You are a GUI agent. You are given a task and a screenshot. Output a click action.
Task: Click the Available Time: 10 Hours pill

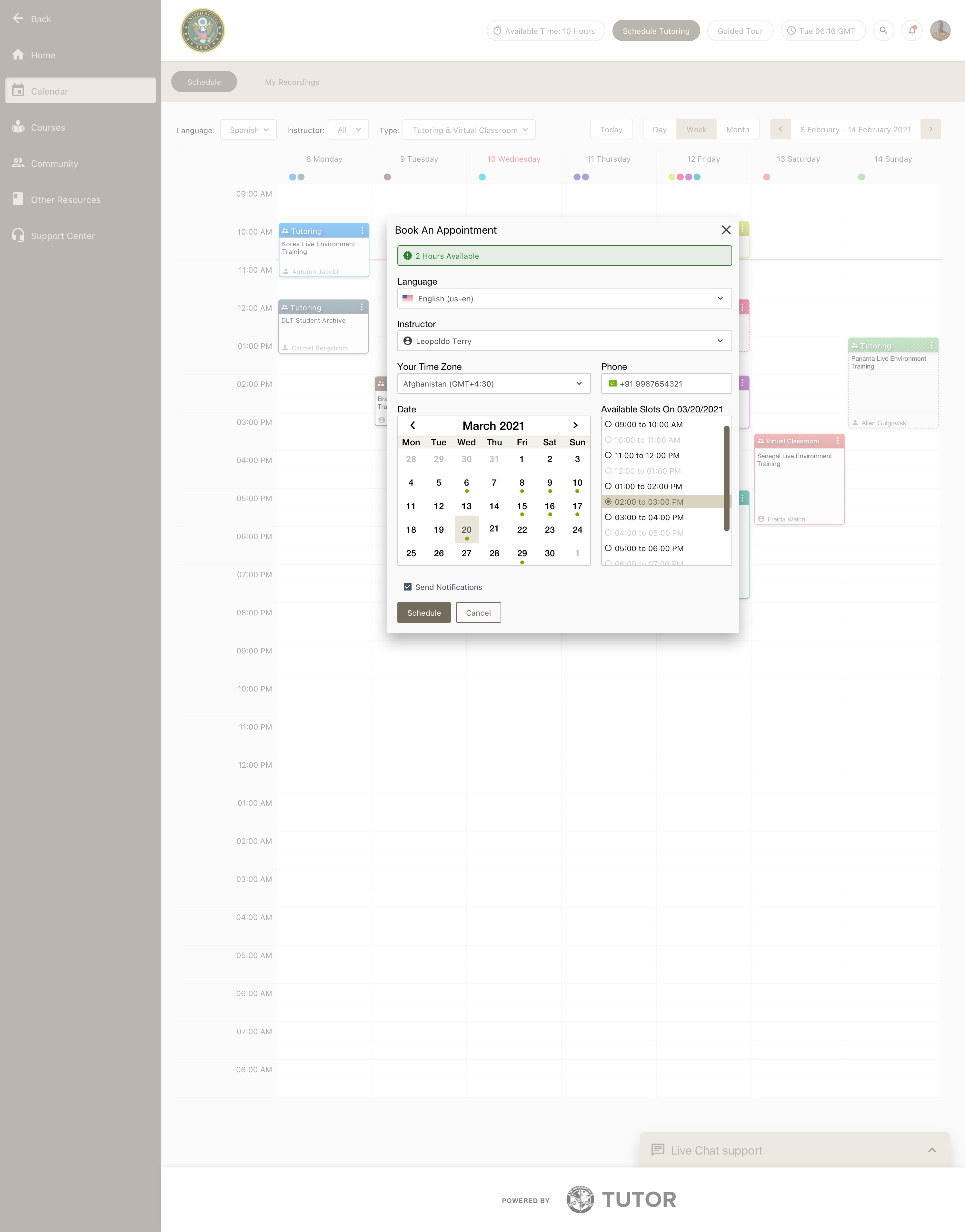pos(546,31)
